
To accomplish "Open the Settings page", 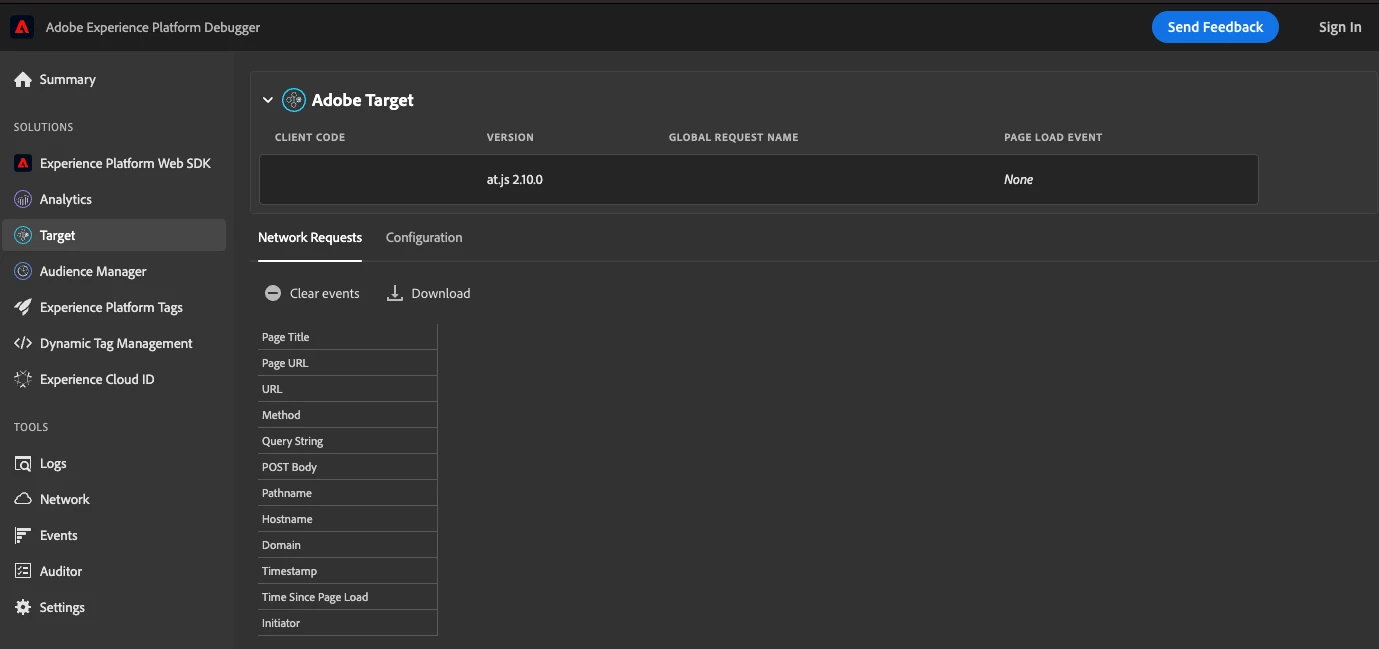I will pos(114,608).
